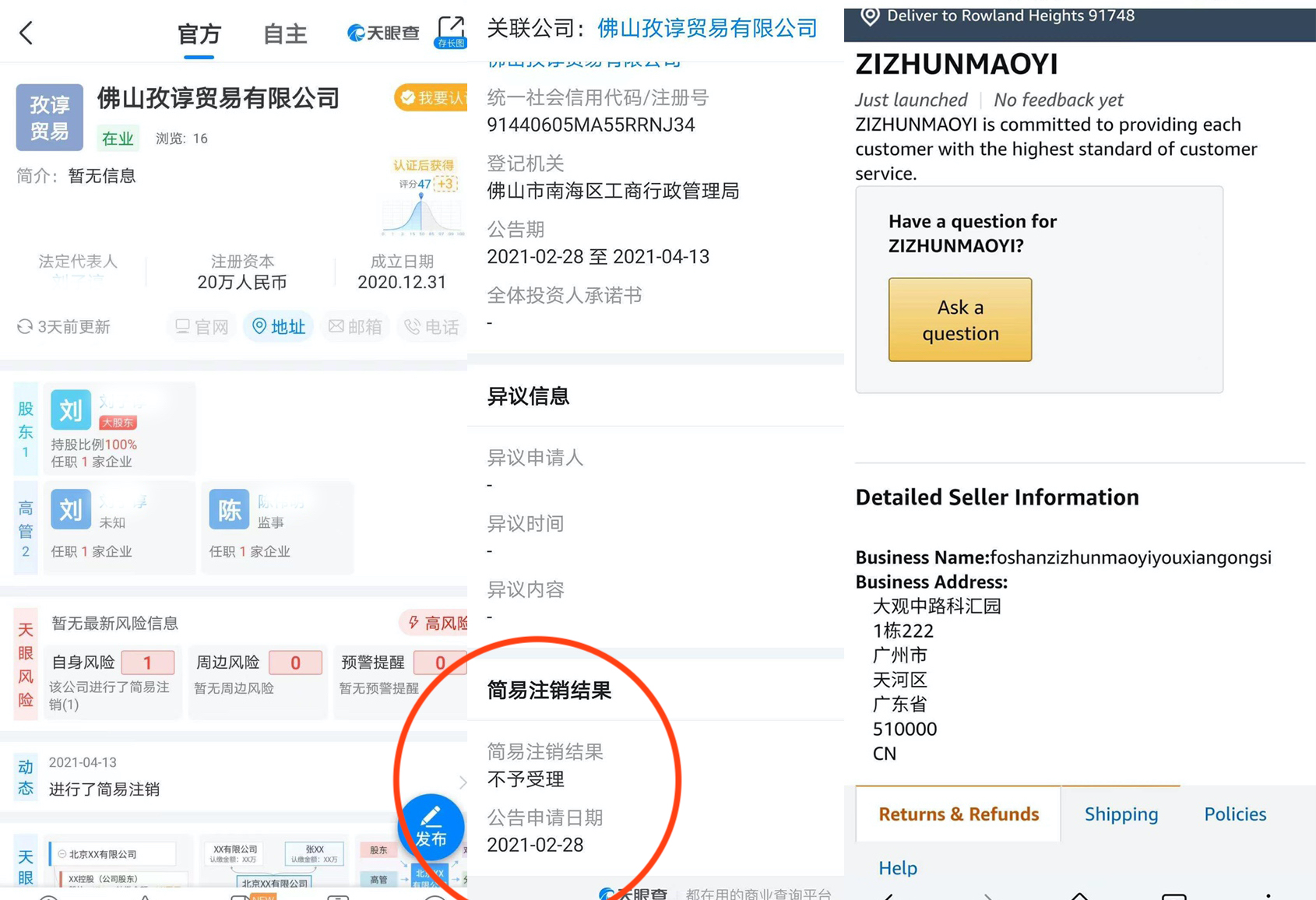Open the Returns & Refunds tab
Image resolution: width=1316 pixels, height=900 pixels.
[x=959, y=814]
